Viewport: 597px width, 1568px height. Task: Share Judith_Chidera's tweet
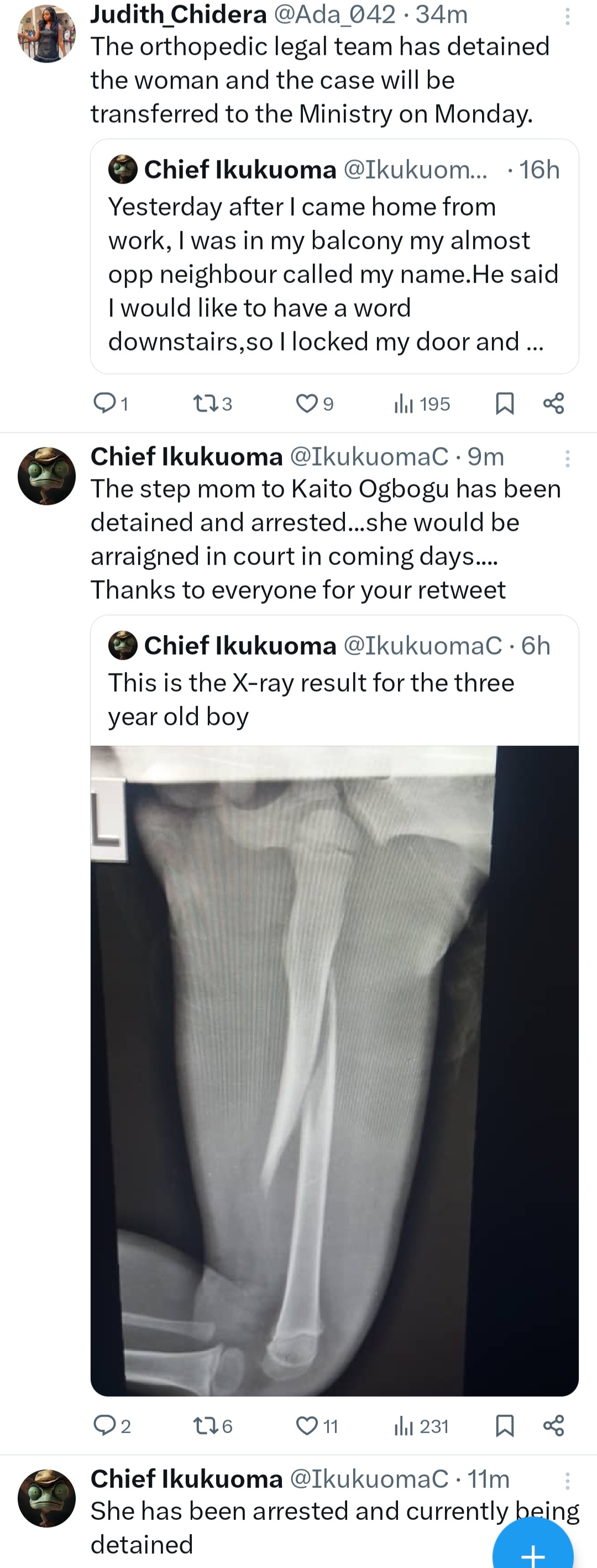coord(553,403)
